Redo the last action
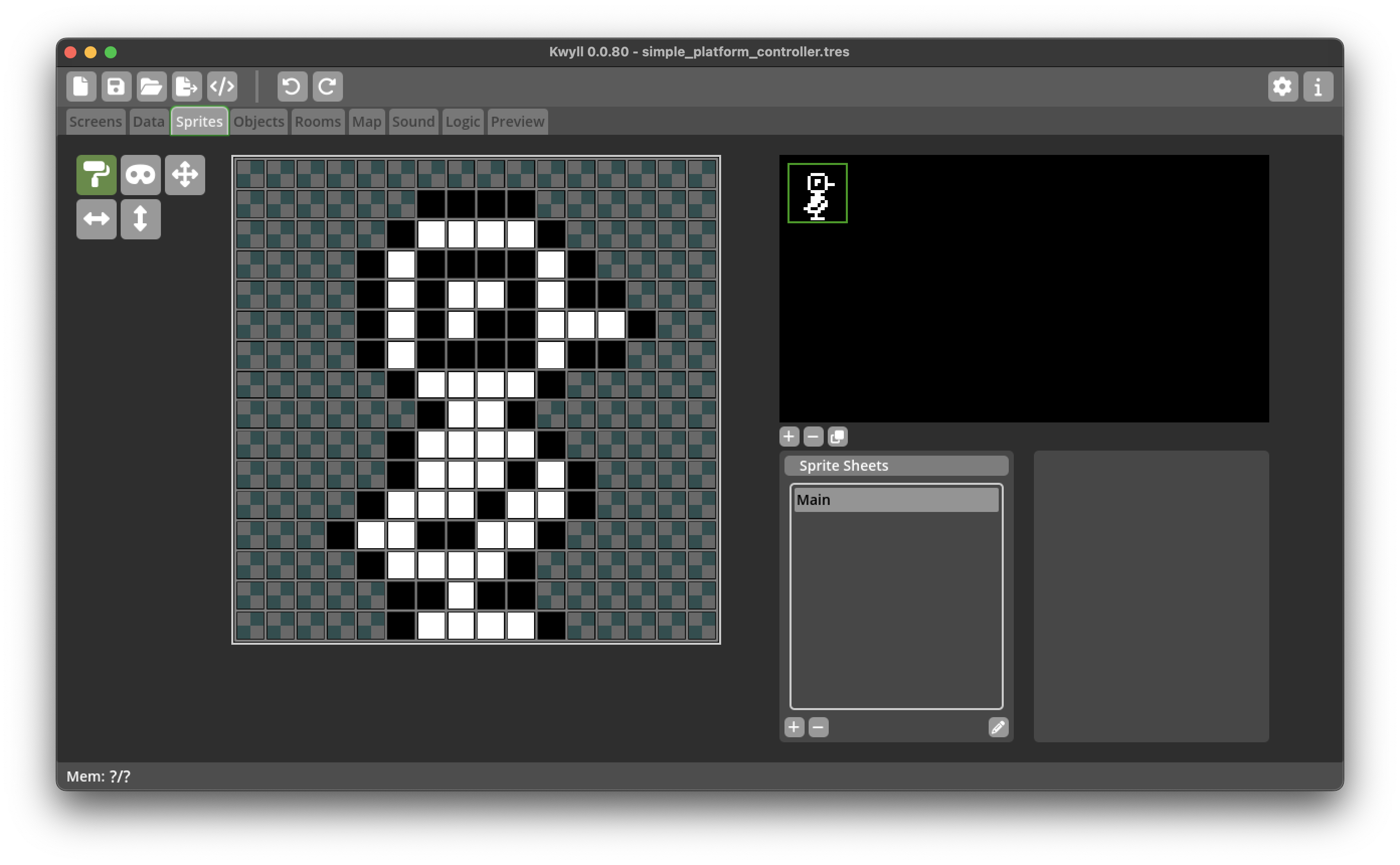 pos(327,86)
